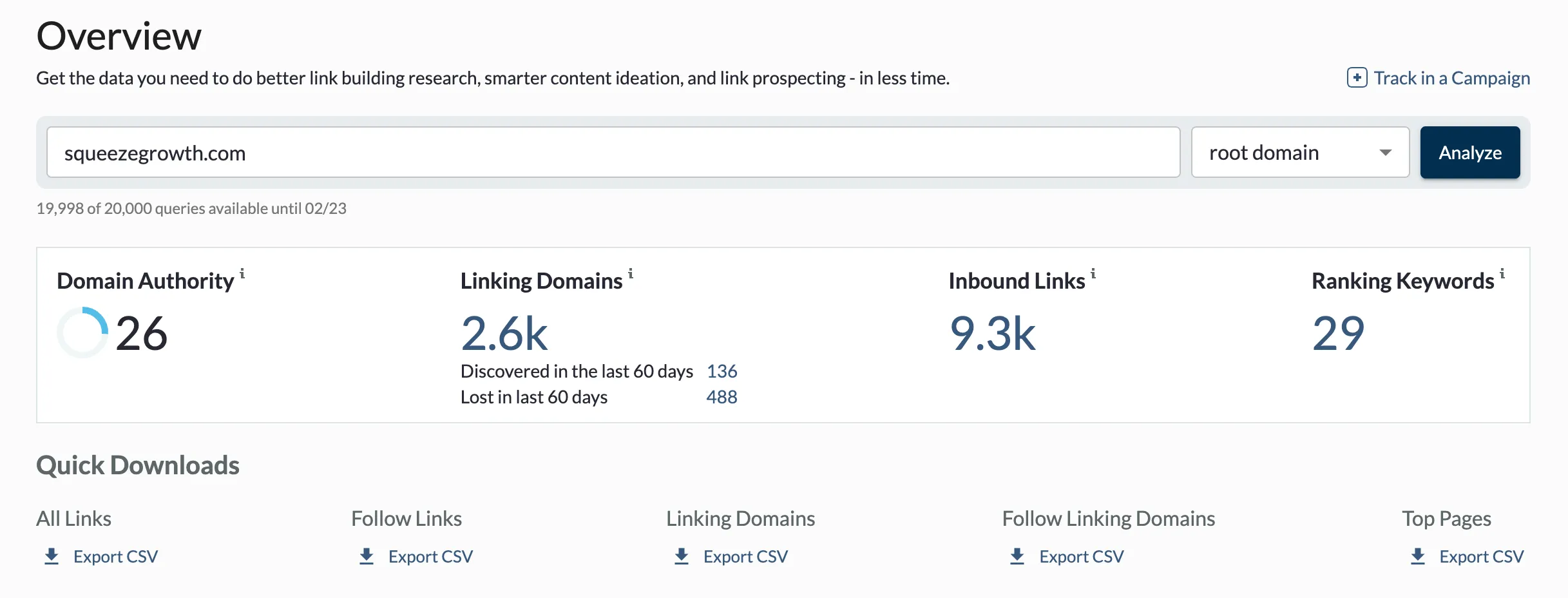Image resolution: width=1568 pixels, height=598 pixels.
Task: Click download icon under All Links
Action: click(52, 556)
